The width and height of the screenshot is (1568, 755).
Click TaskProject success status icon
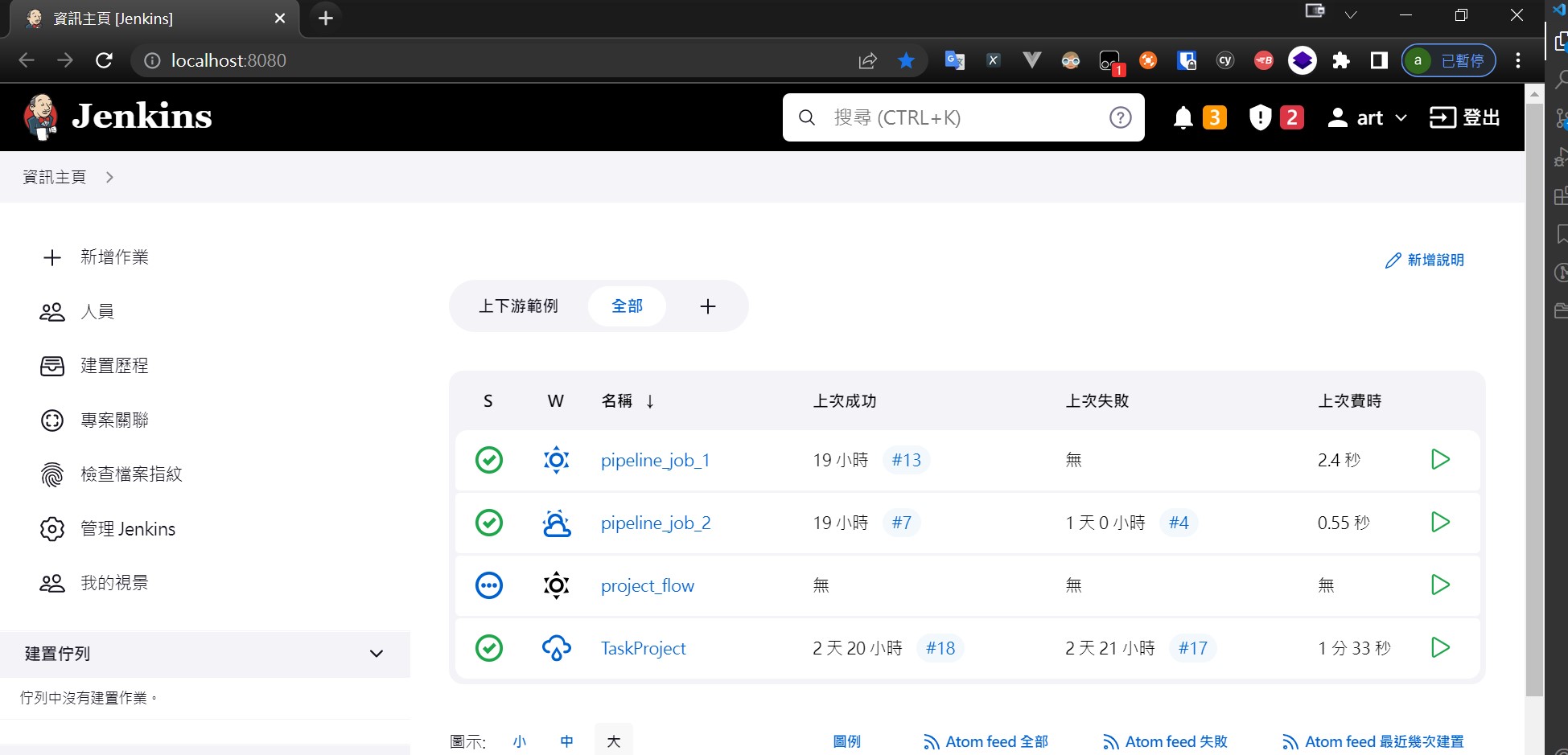[489, 648]
